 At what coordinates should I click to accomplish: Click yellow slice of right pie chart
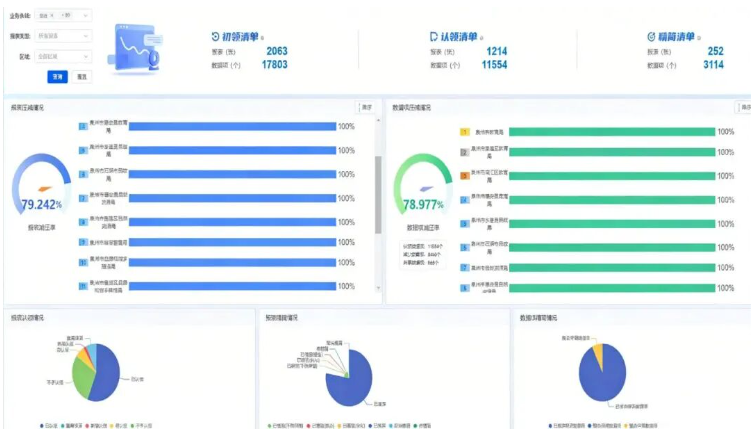pyautogui.click(x=598, y=351)
